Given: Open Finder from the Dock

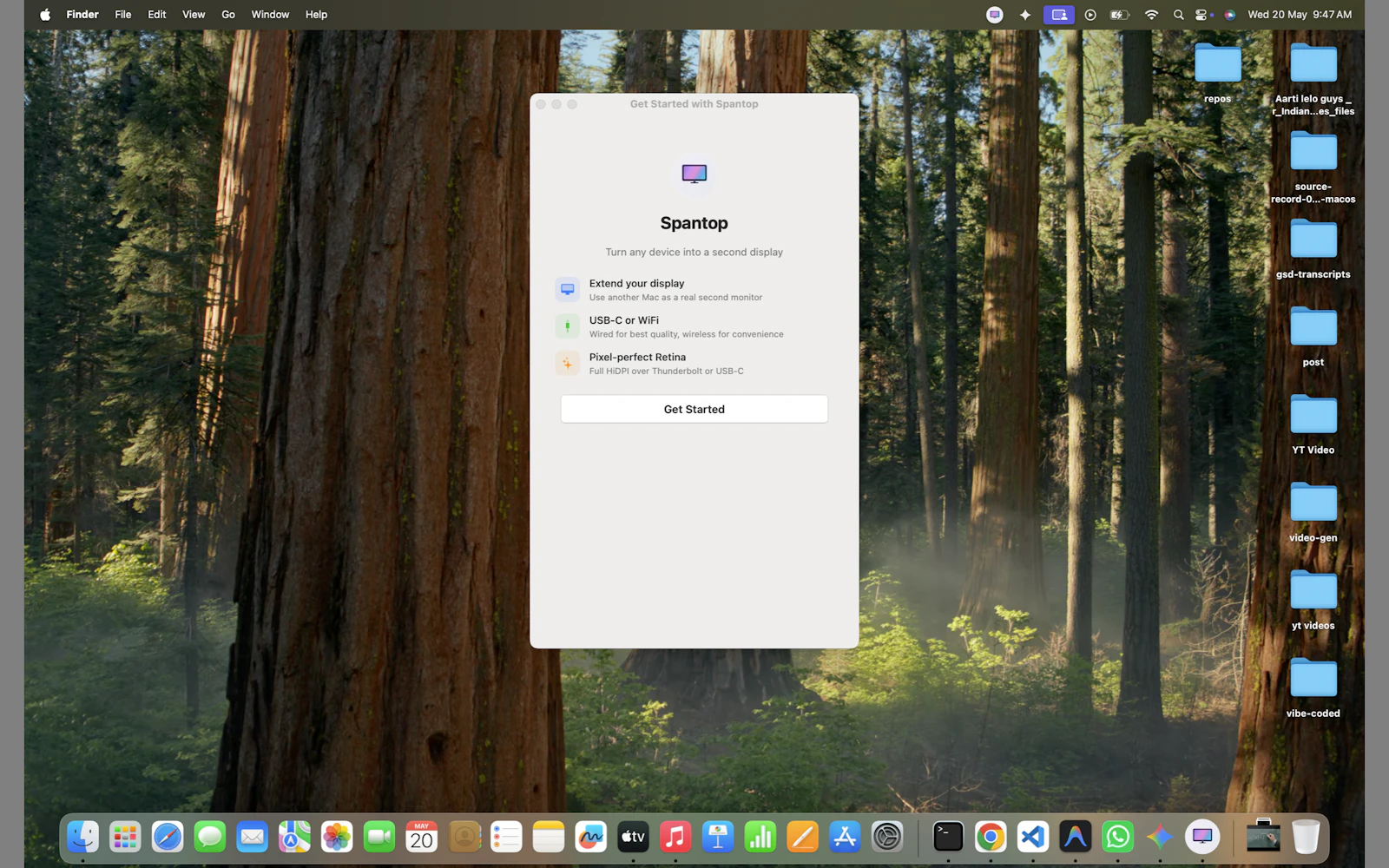Looking at the screenshot, I should (x=82, y=837).
